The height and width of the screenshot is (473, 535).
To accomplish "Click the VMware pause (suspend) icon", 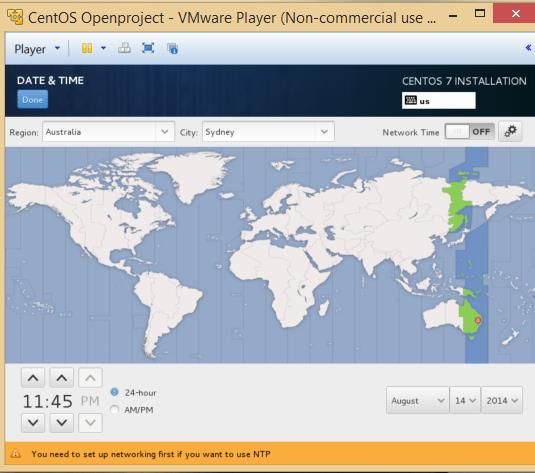I will tap(87, 48).
